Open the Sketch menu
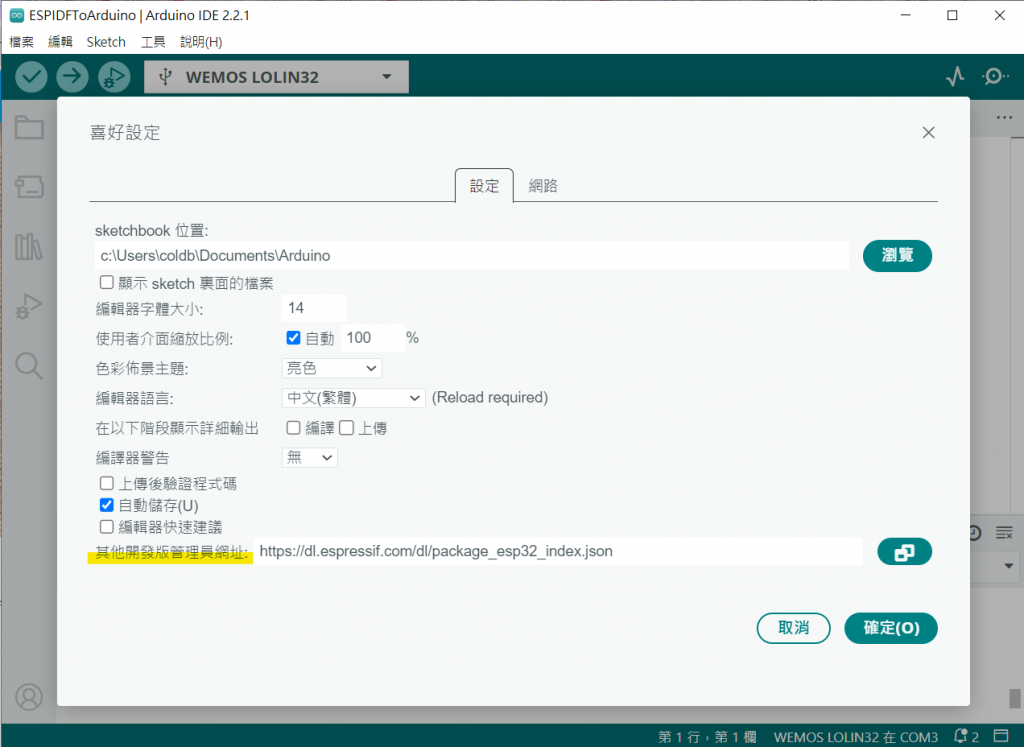Screen dimensions: 1024x747 pos(106,42)
